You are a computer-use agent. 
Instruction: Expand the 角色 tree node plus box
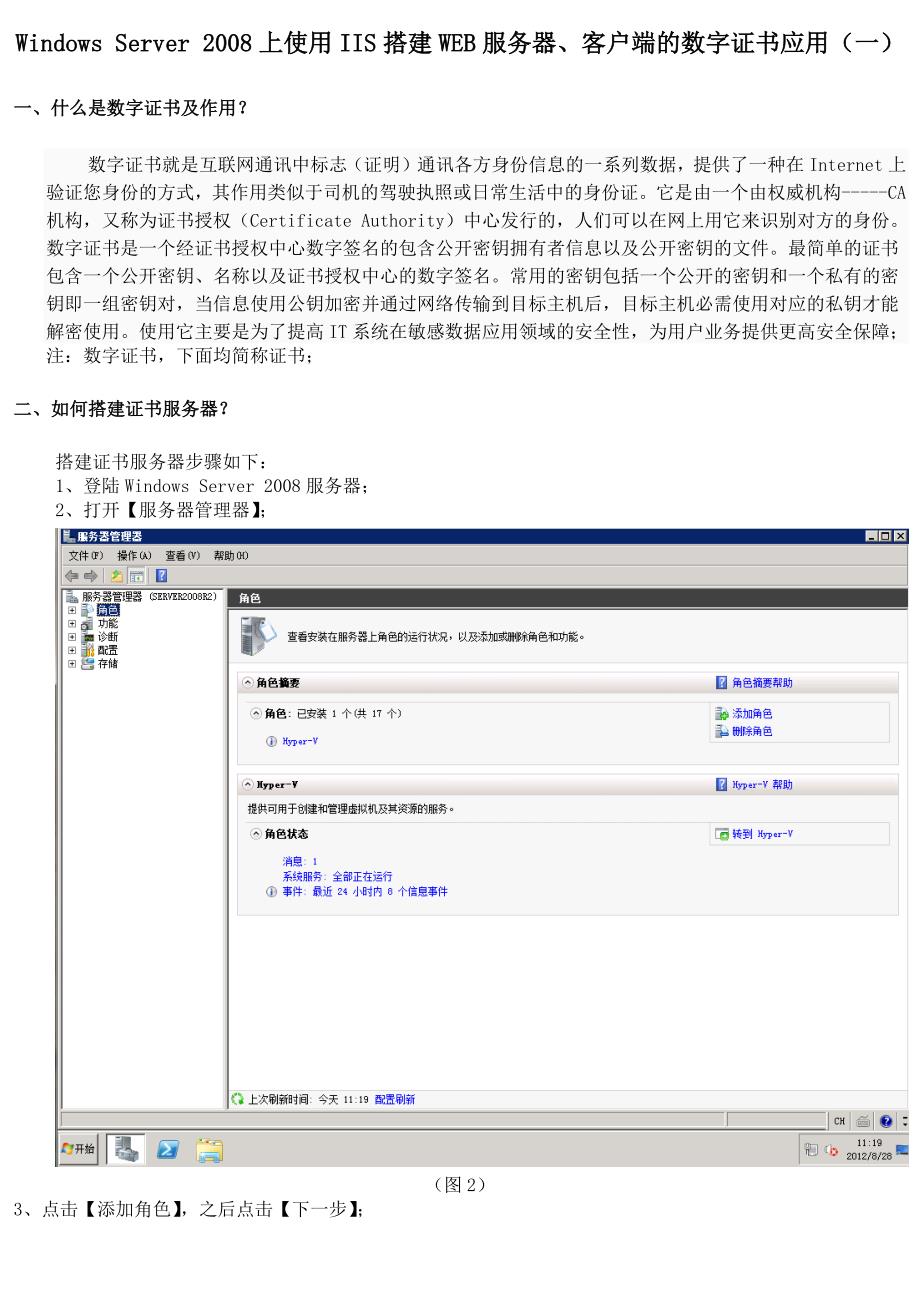[72, 610]
